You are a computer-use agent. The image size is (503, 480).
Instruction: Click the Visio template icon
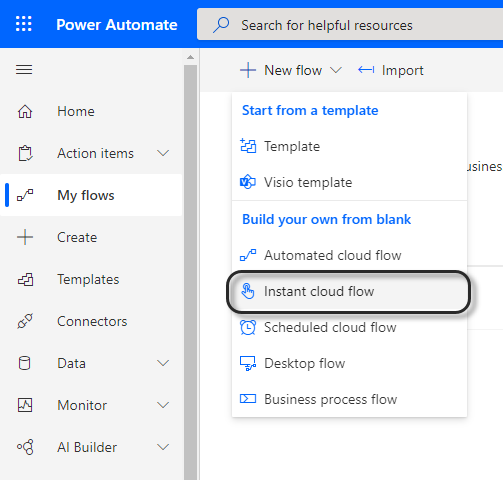tap(248, 182)
